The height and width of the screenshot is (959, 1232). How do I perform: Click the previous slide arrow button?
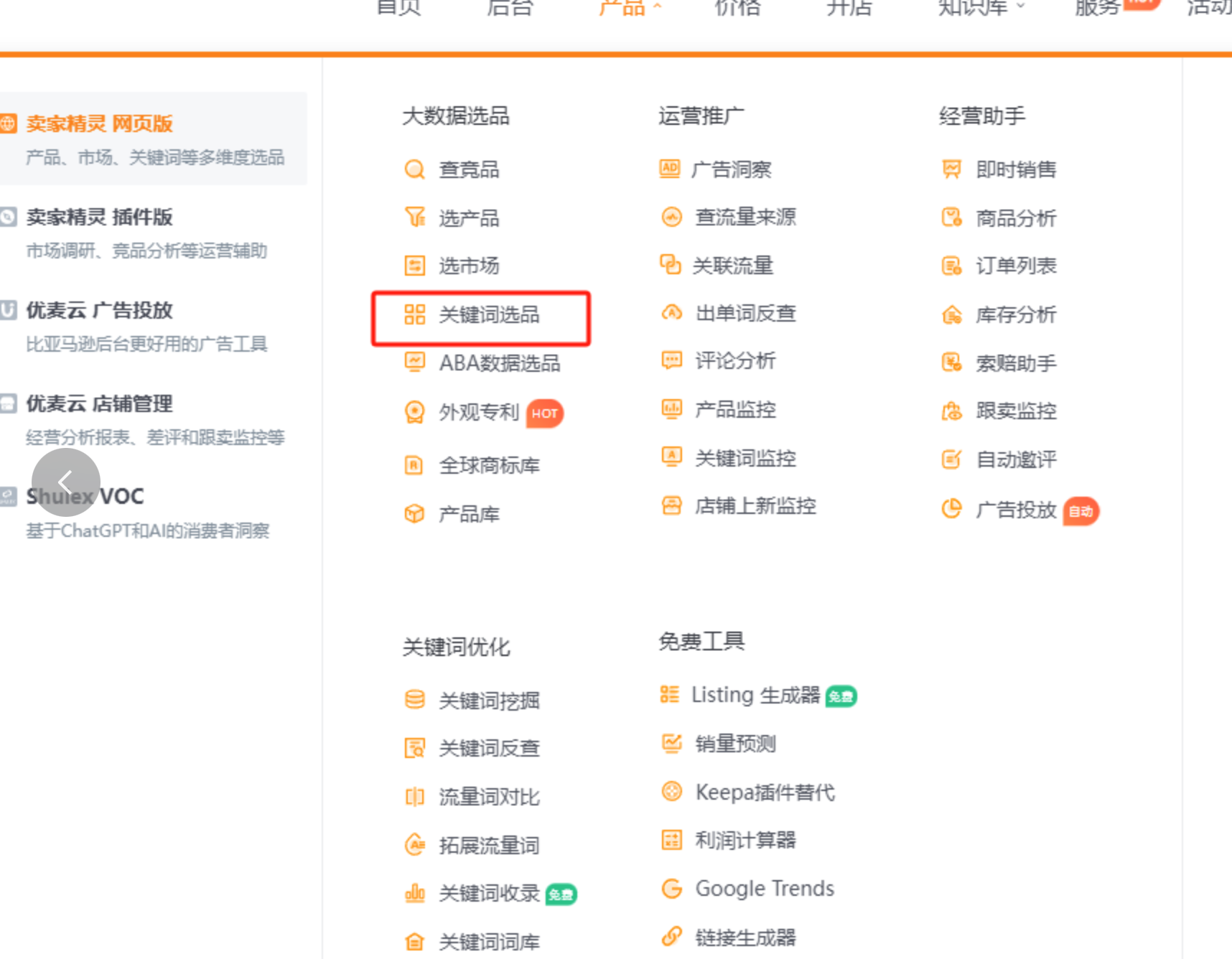[66, 482]
